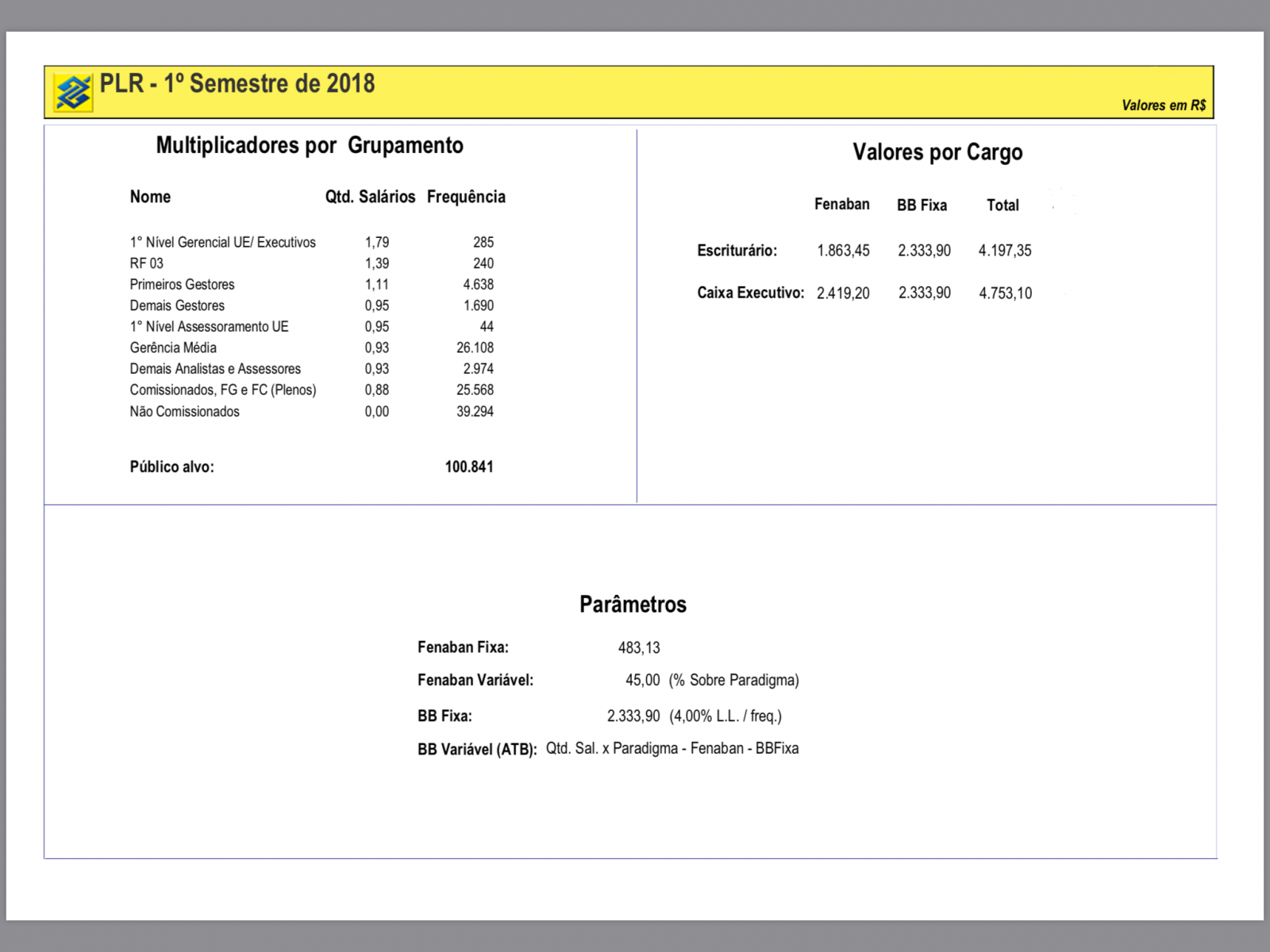
Task: Click the Frequência column header
Action: (466, 197)
